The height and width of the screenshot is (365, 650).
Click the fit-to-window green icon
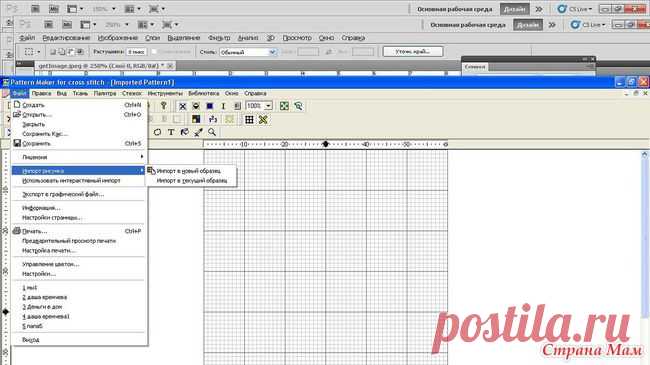(284, 106)
